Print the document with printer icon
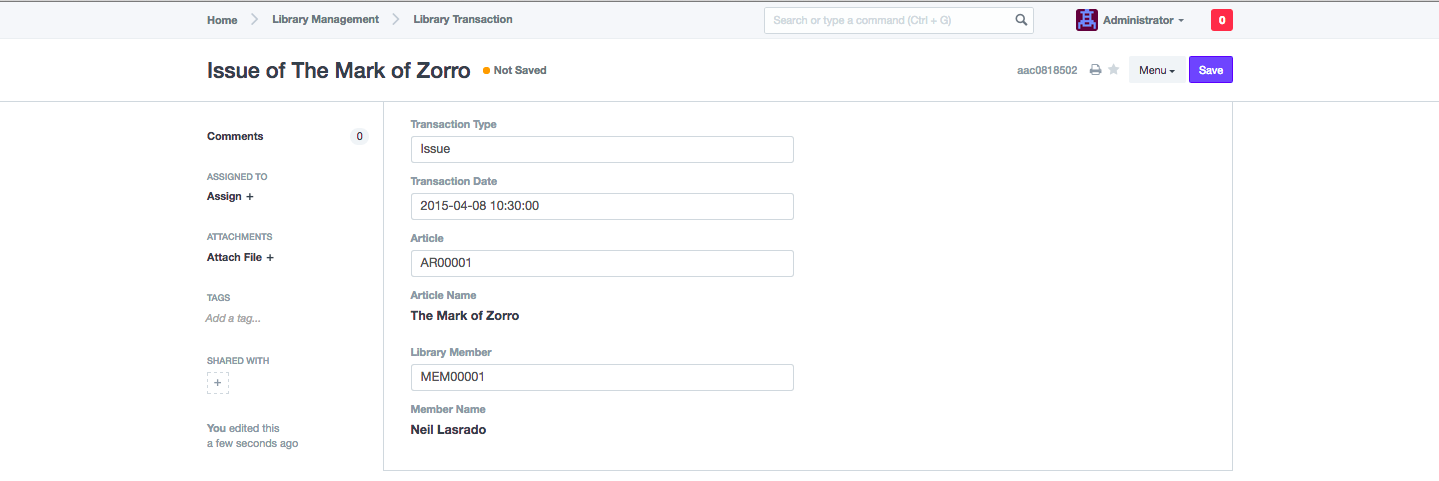This screenshot has width=1439, height=481. (x=1095, y=70)
